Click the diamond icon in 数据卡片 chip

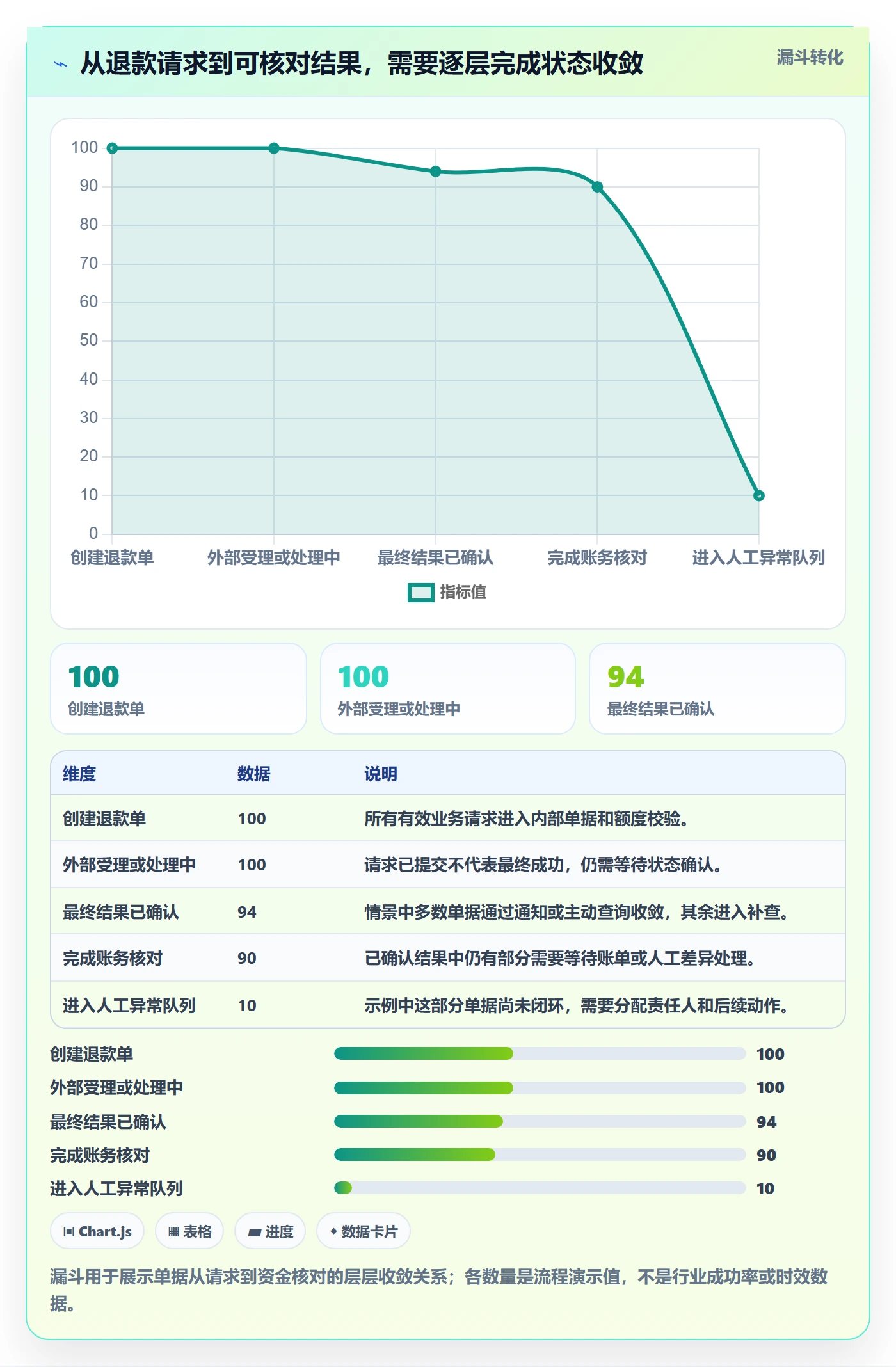tap(333, 1231)
